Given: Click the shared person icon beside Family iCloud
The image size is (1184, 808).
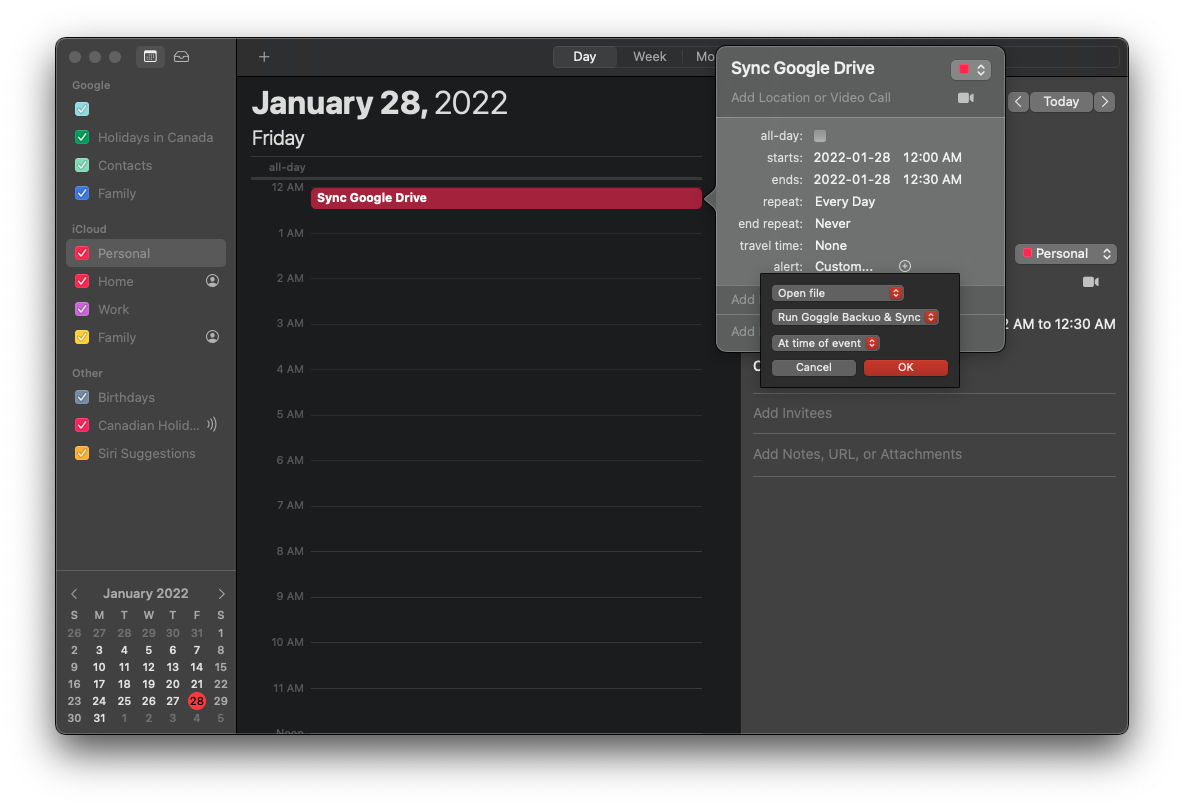Looking at the screenshot, I should click(x=212, y=337).
